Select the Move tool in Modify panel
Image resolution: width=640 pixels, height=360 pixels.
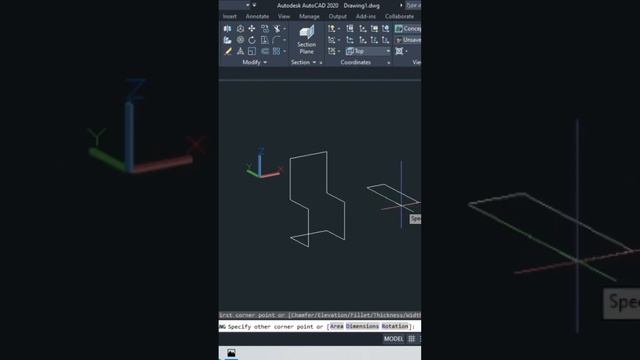click(x=252, y=29)
